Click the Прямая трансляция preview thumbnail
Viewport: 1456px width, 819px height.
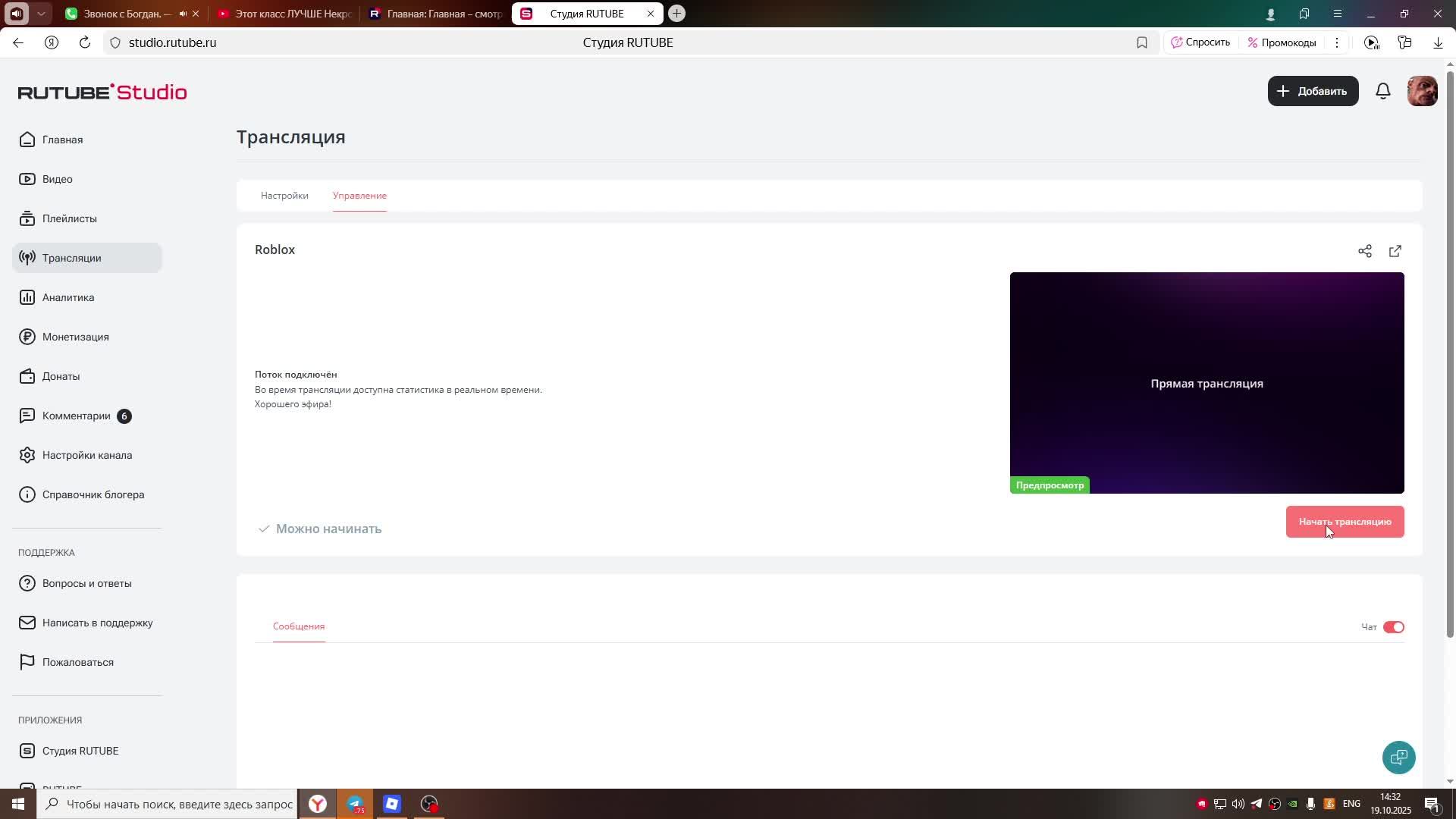[1206, 383]
